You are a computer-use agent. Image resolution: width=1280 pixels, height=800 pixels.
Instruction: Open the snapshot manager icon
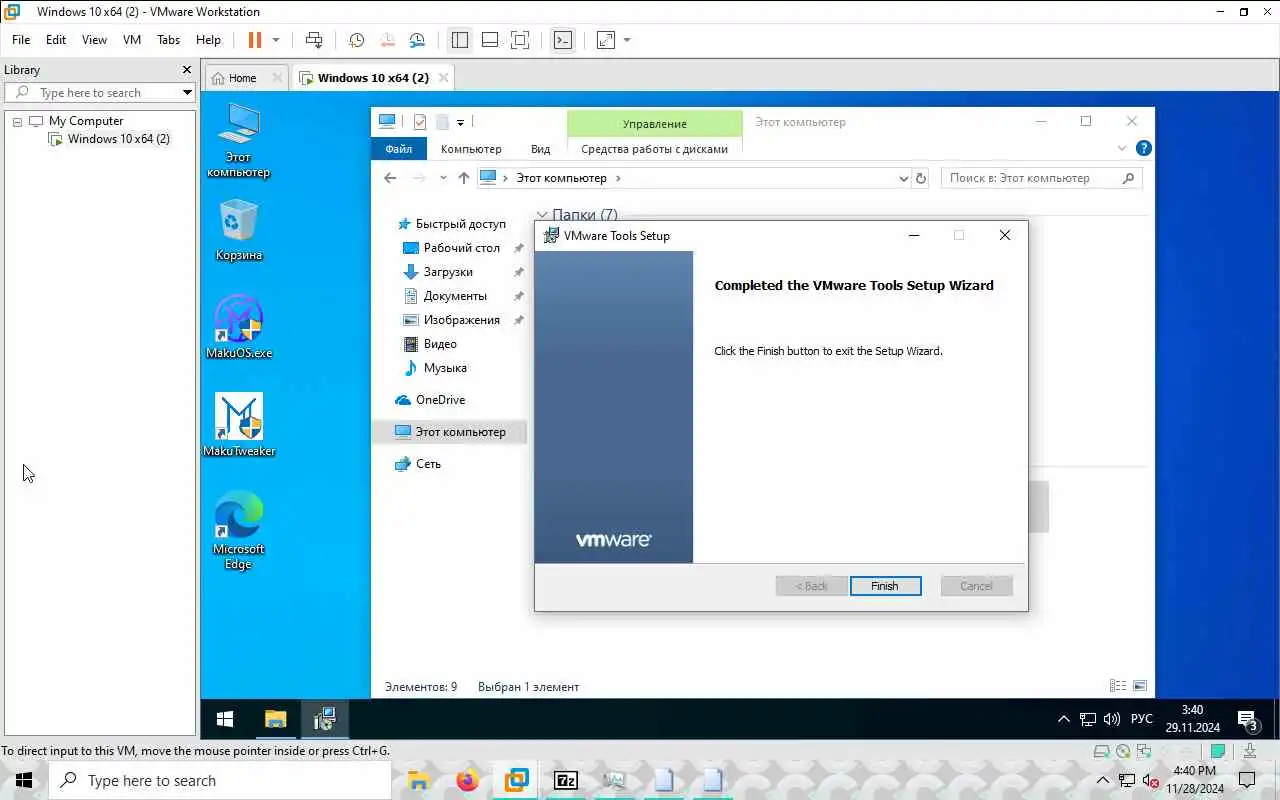tap(417, 40)
